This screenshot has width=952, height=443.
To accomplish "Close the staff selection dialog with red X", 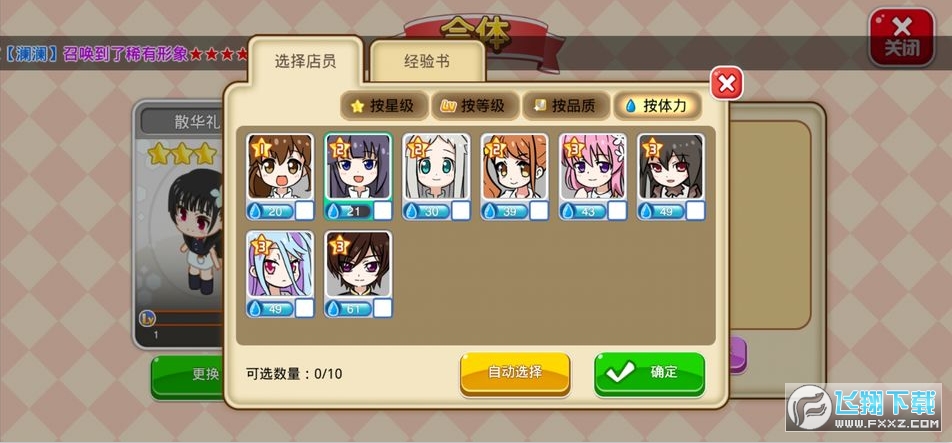I will click(727, 83).
